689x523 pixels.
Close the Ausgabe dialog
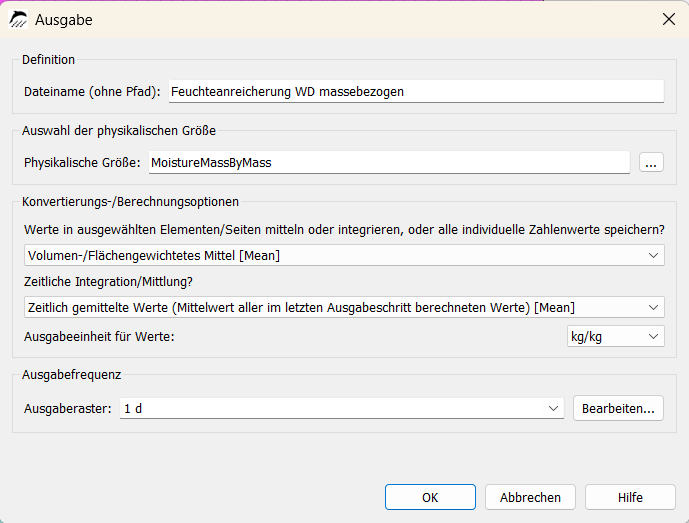[669, 19]
